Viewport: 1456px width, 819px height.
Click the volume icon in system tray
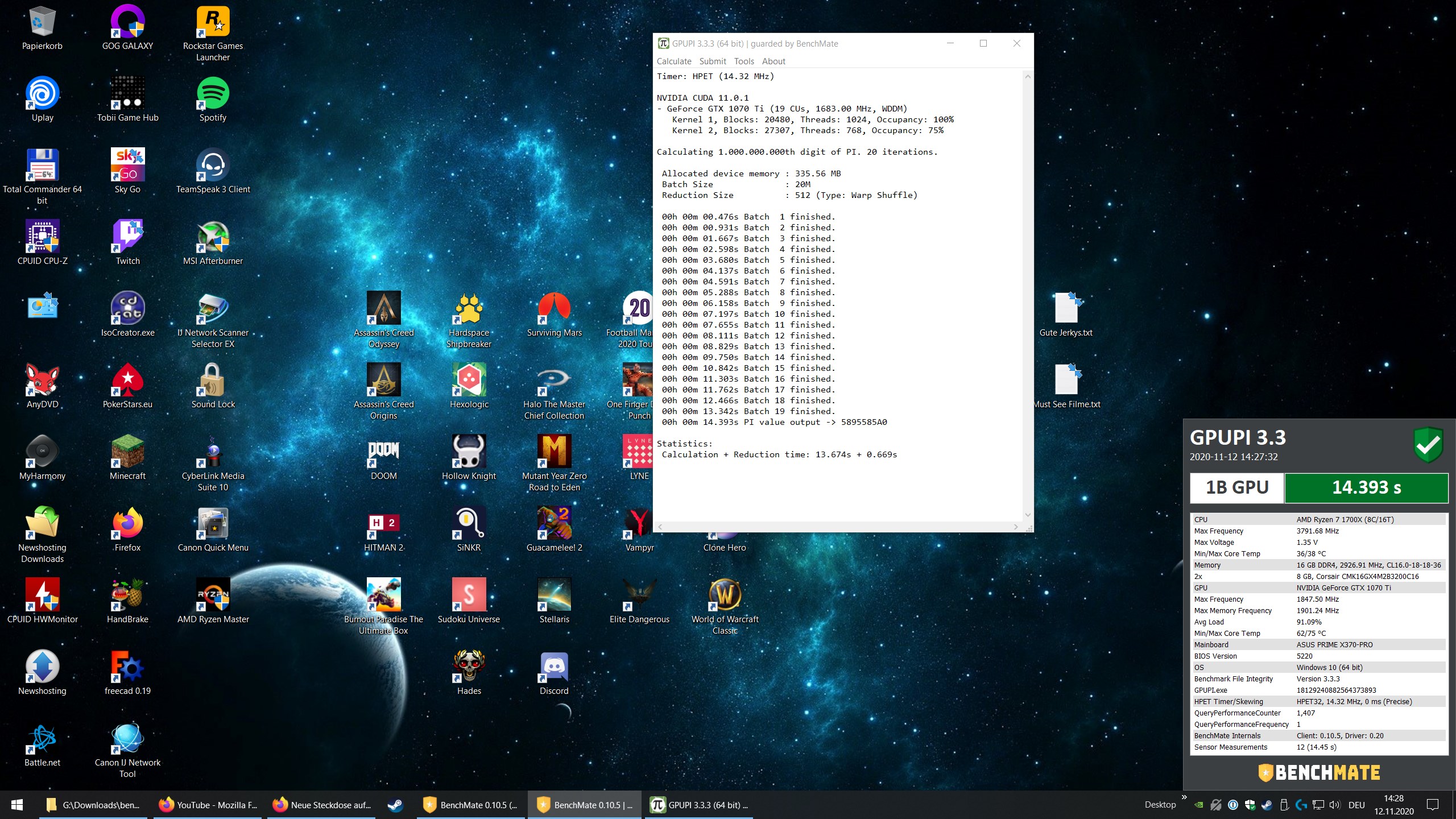[x=1334, y=805]
